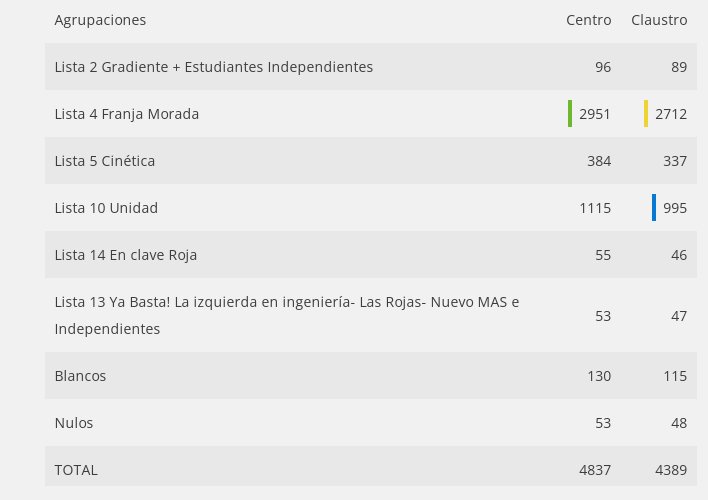Click the Nulos row label
Screen dimensions: 708x500
(74, 423)
